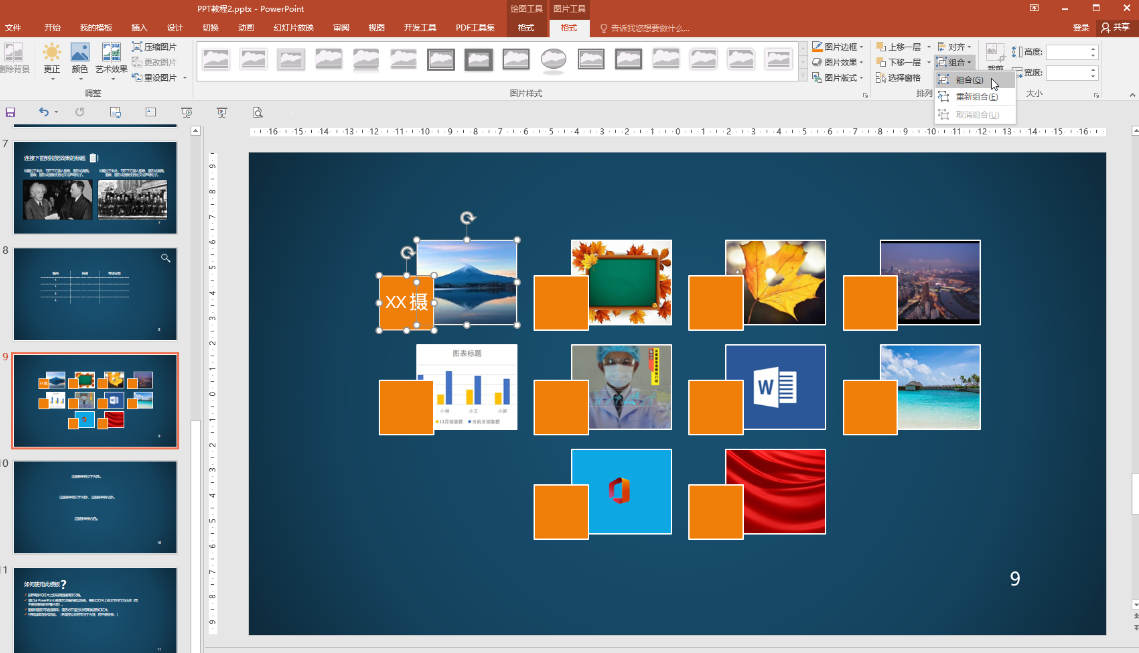The image size is (1139, 653).
Task: Open the 对齐 align dropdown
Action: click(955, 47)
